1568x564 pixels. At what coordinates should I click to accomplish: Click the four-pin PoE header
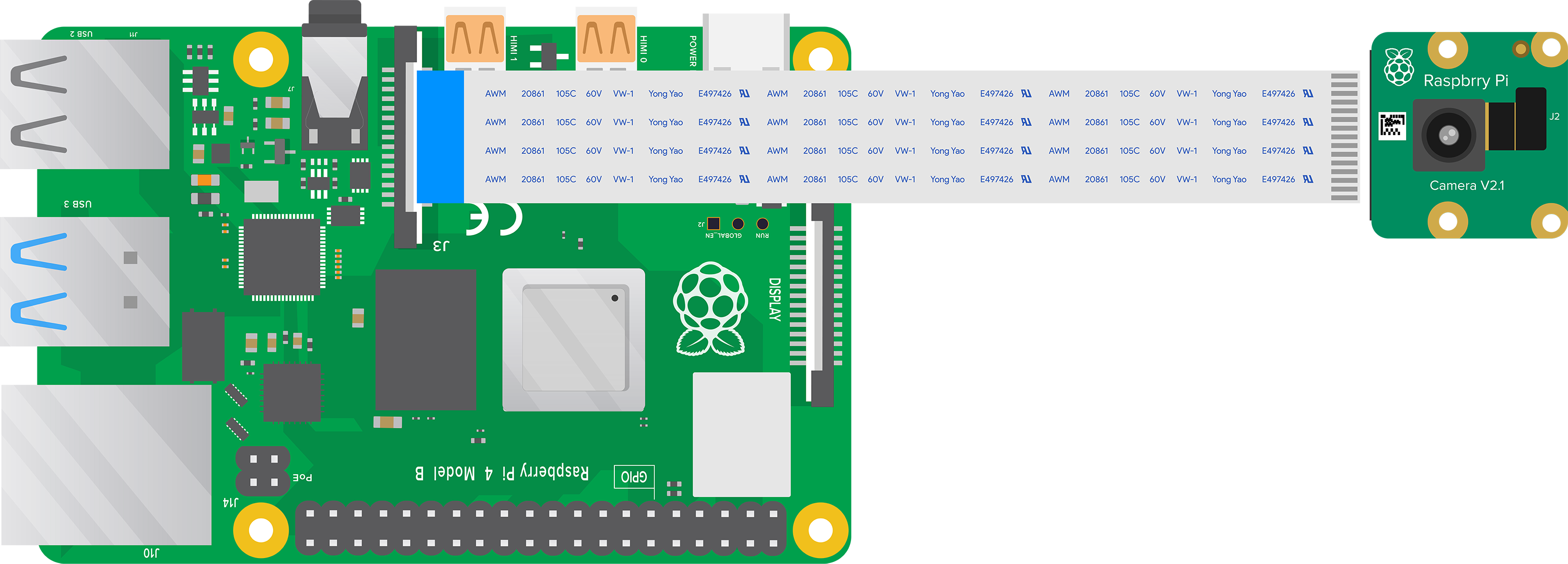(264, 471)
